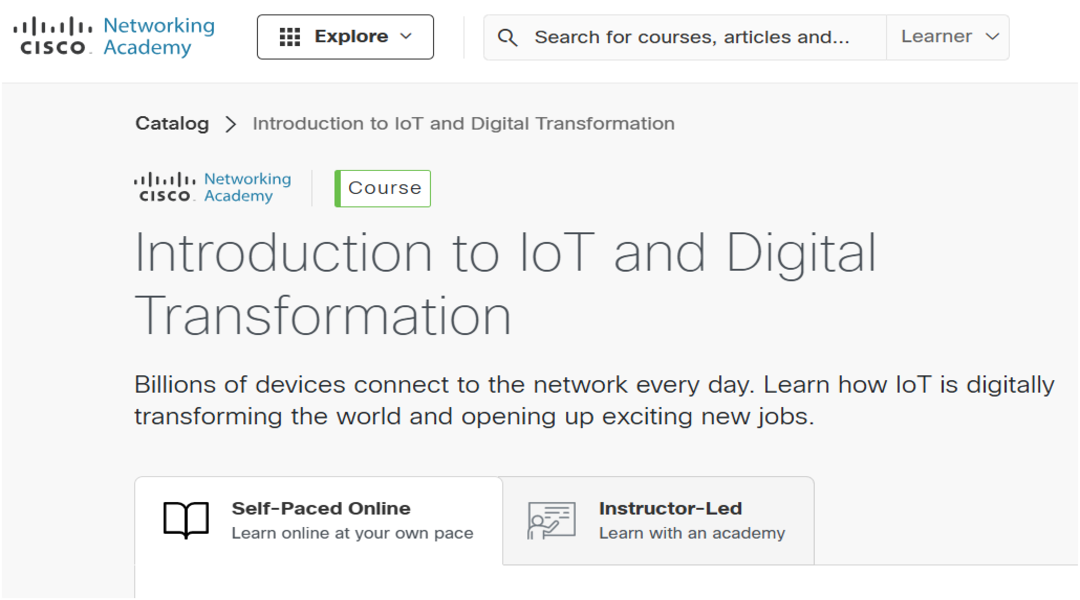Image resolution: width=1080 pixels, height=600 pixels.
Task: Expand the Explore menu chevron
Action: click(405, 37)
